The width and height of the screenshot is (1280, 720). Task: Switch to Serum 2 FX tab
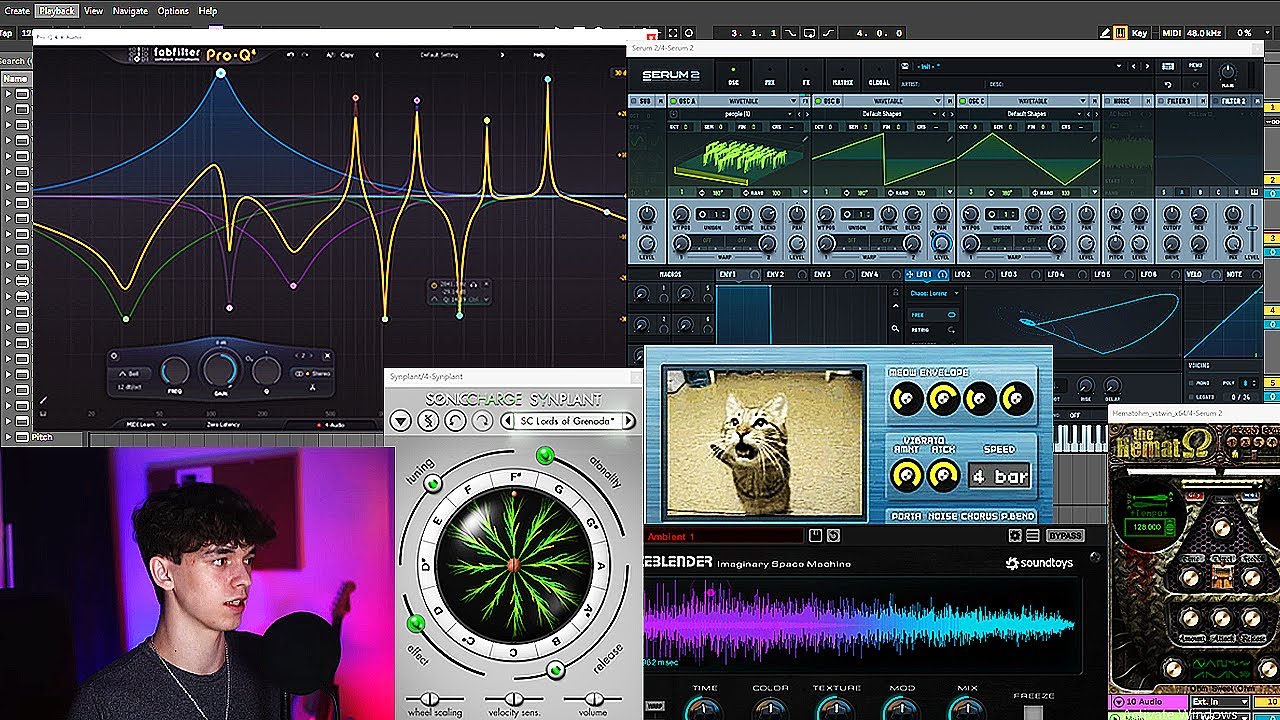click(806, 76)
